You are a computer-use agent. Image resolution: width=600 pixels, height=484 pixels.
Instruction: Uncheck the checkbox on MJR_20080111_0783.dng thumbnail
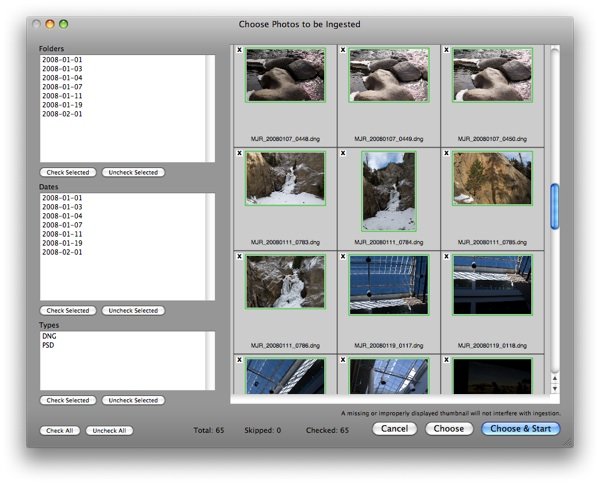coord(240,153)
